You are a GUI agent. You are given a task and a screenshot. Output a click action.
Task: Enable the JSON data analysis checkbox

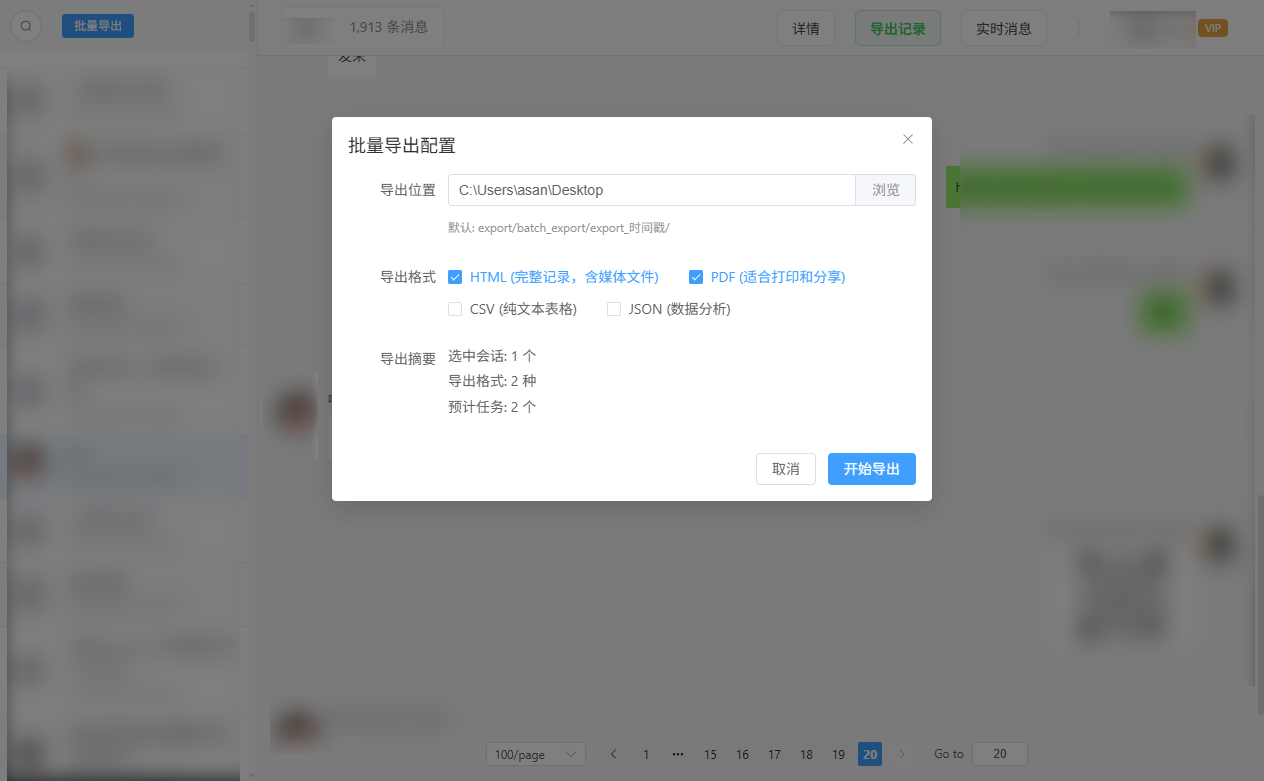tap(614, 309)
